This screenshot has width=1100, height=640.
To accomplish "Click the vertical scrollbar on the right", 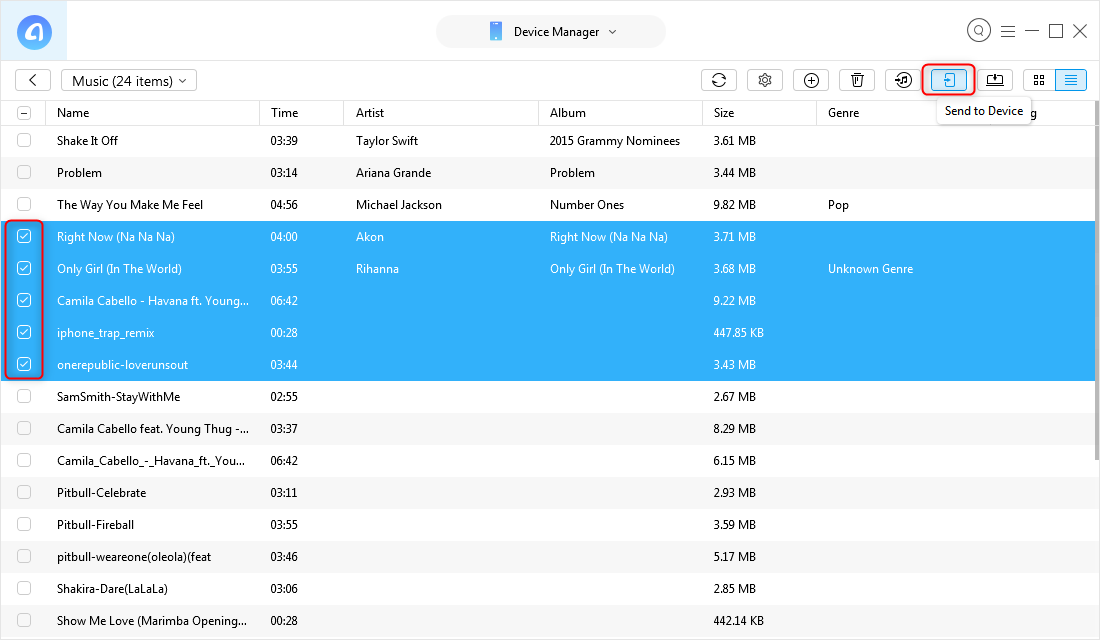I will 1094,300.
